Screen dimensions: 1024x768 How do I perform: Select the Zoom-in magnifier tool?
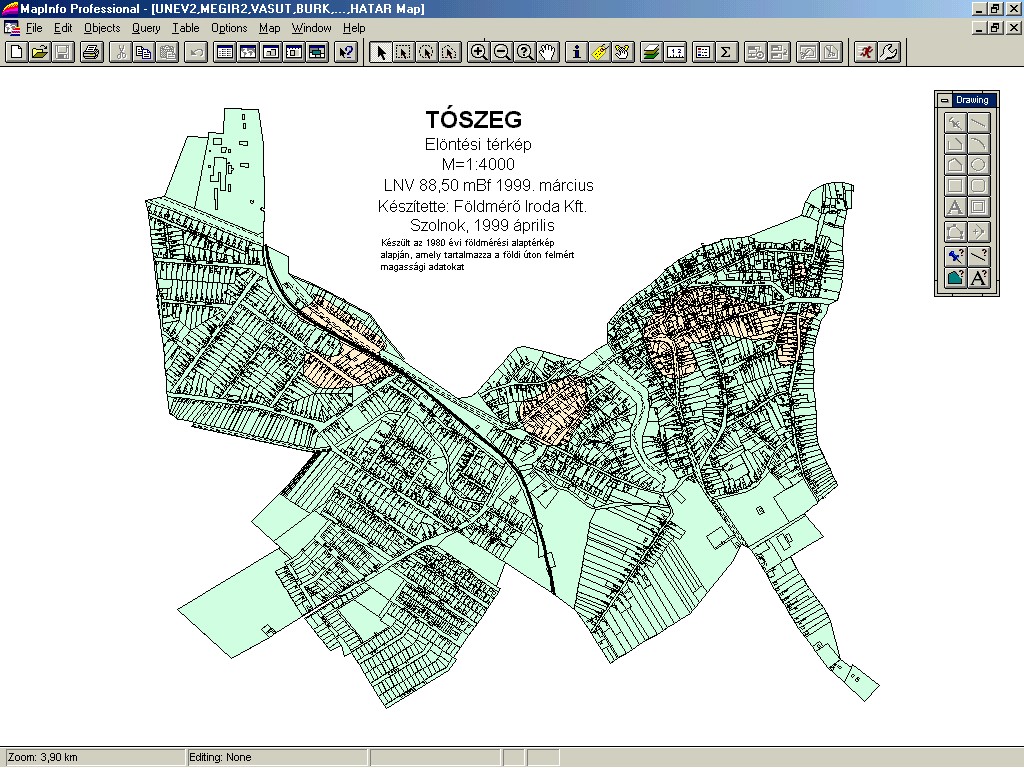click(479, 52)
